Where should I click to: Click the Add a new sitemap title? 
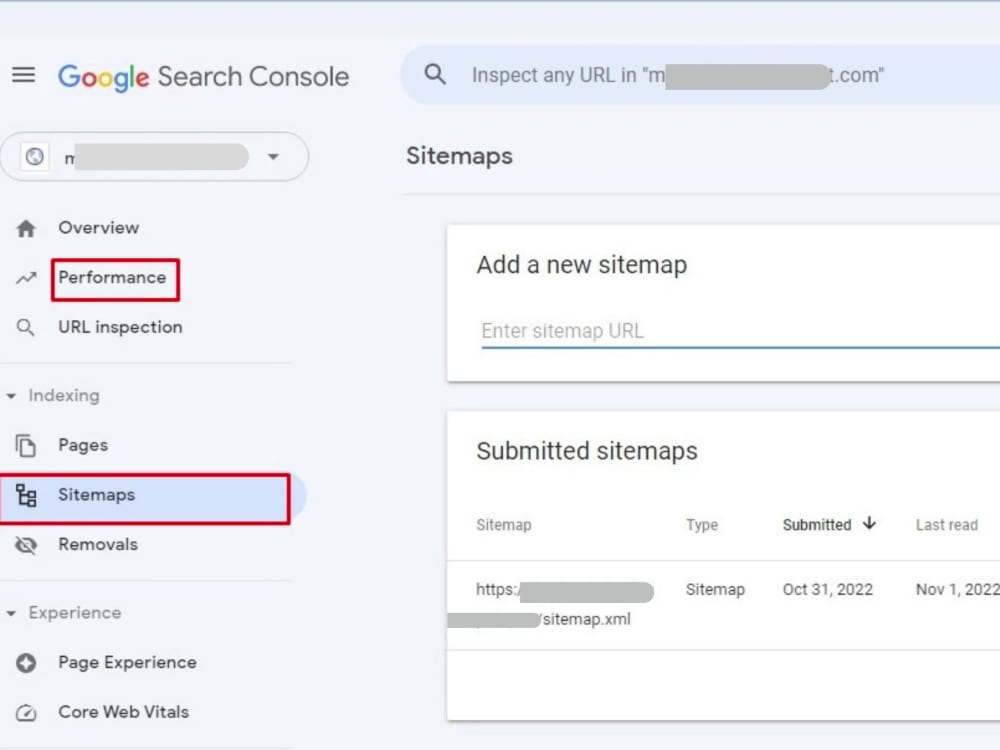[x=582, y=265]
